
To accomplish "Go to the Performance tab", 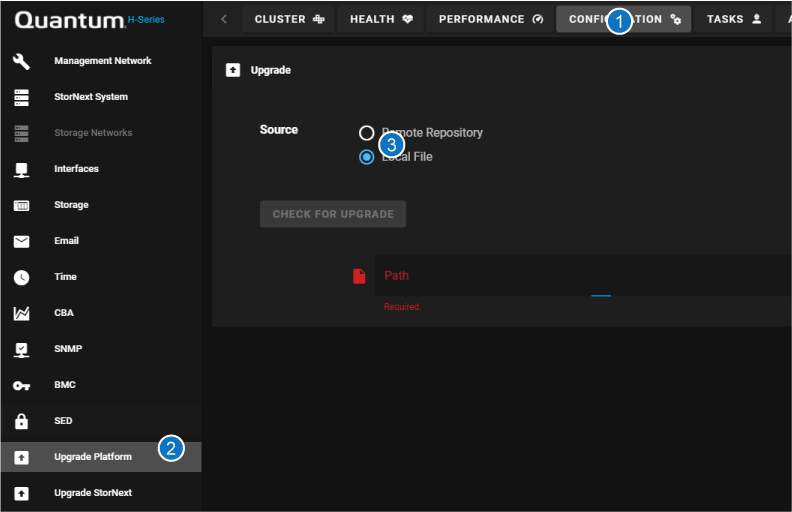I will point(490,19).
